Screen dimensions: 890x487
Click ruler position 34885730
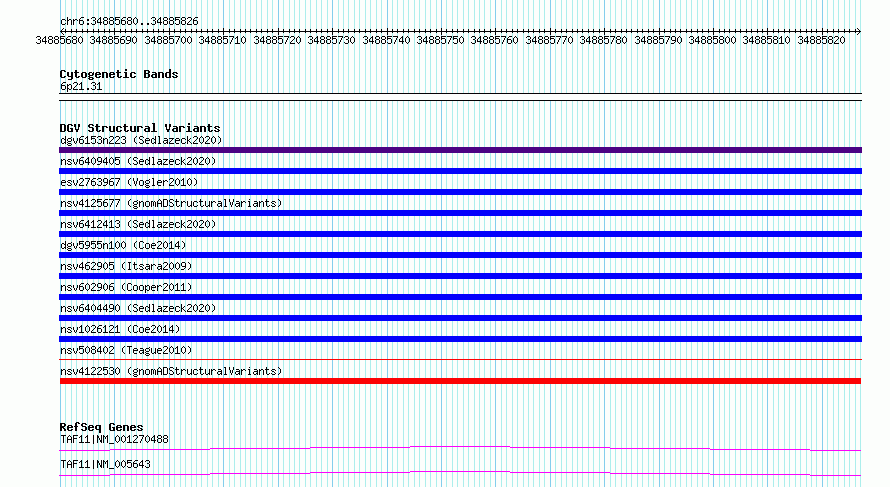click(x=331, y=40)
